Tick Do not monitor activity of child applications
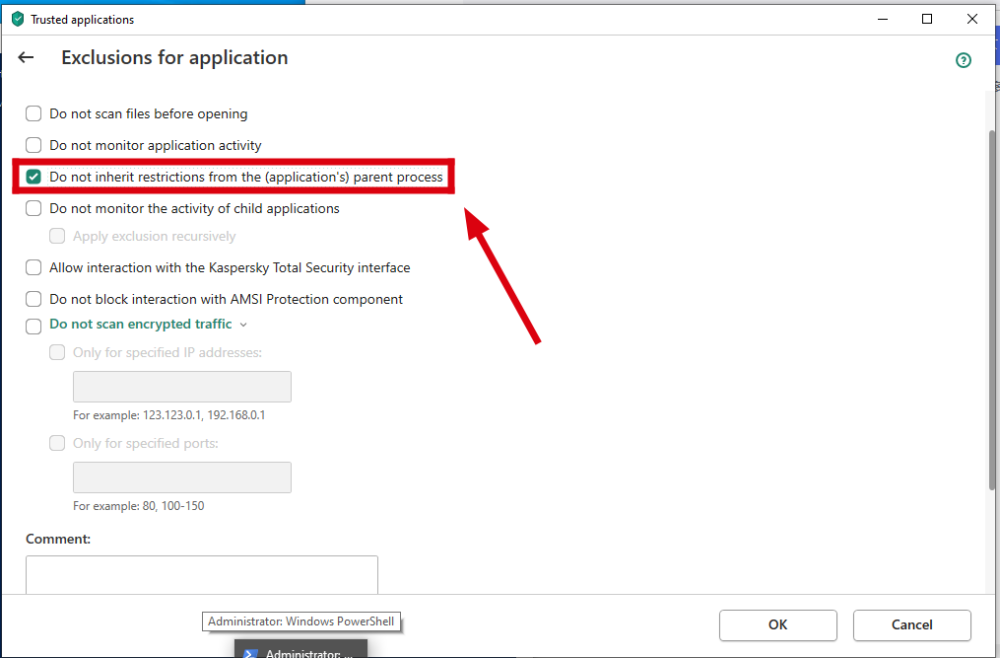 point(33,208)
